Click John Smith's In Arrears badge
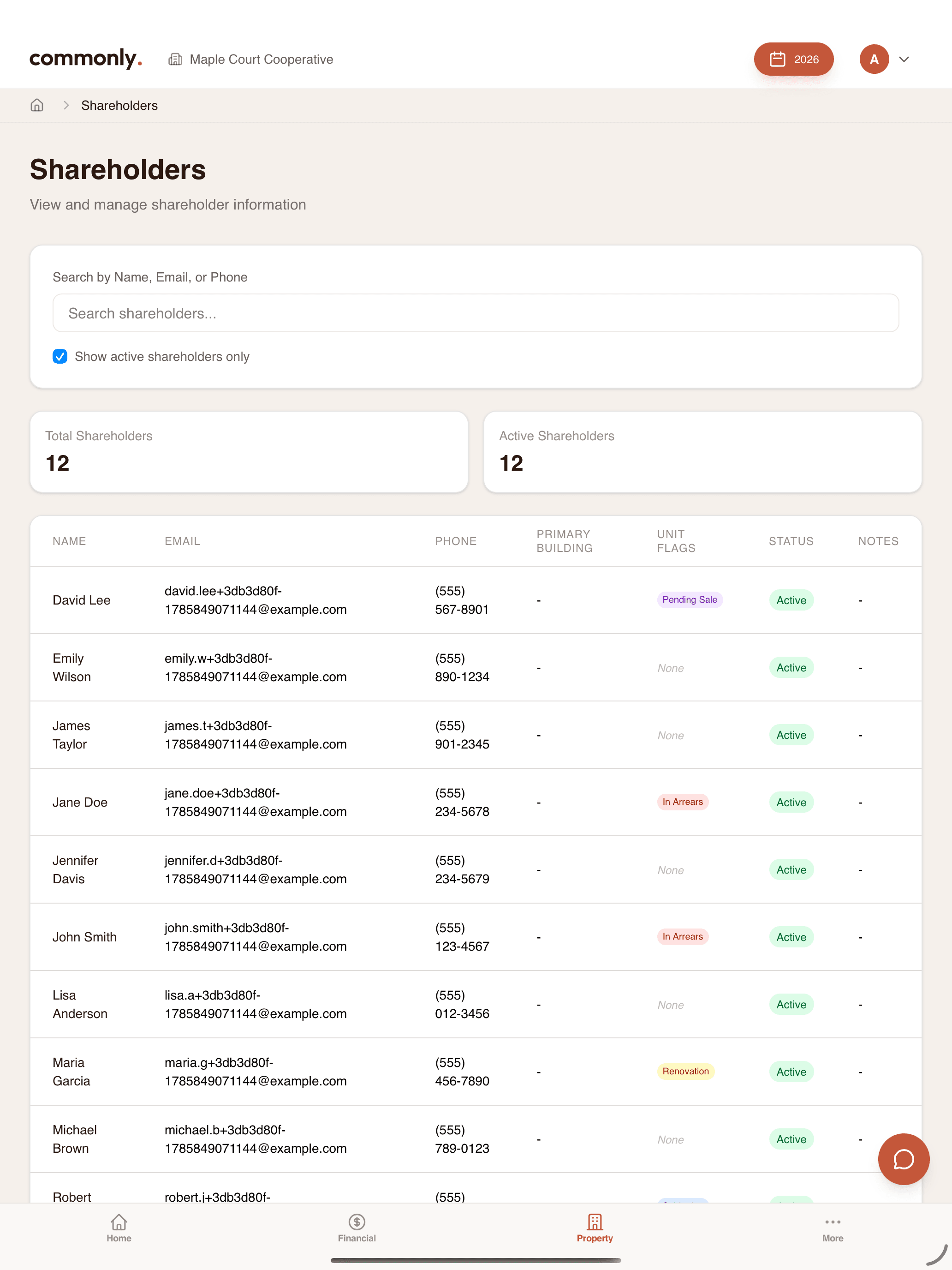Image resolution: width=952 pixels, height=1270 pixels. point(682,936)
